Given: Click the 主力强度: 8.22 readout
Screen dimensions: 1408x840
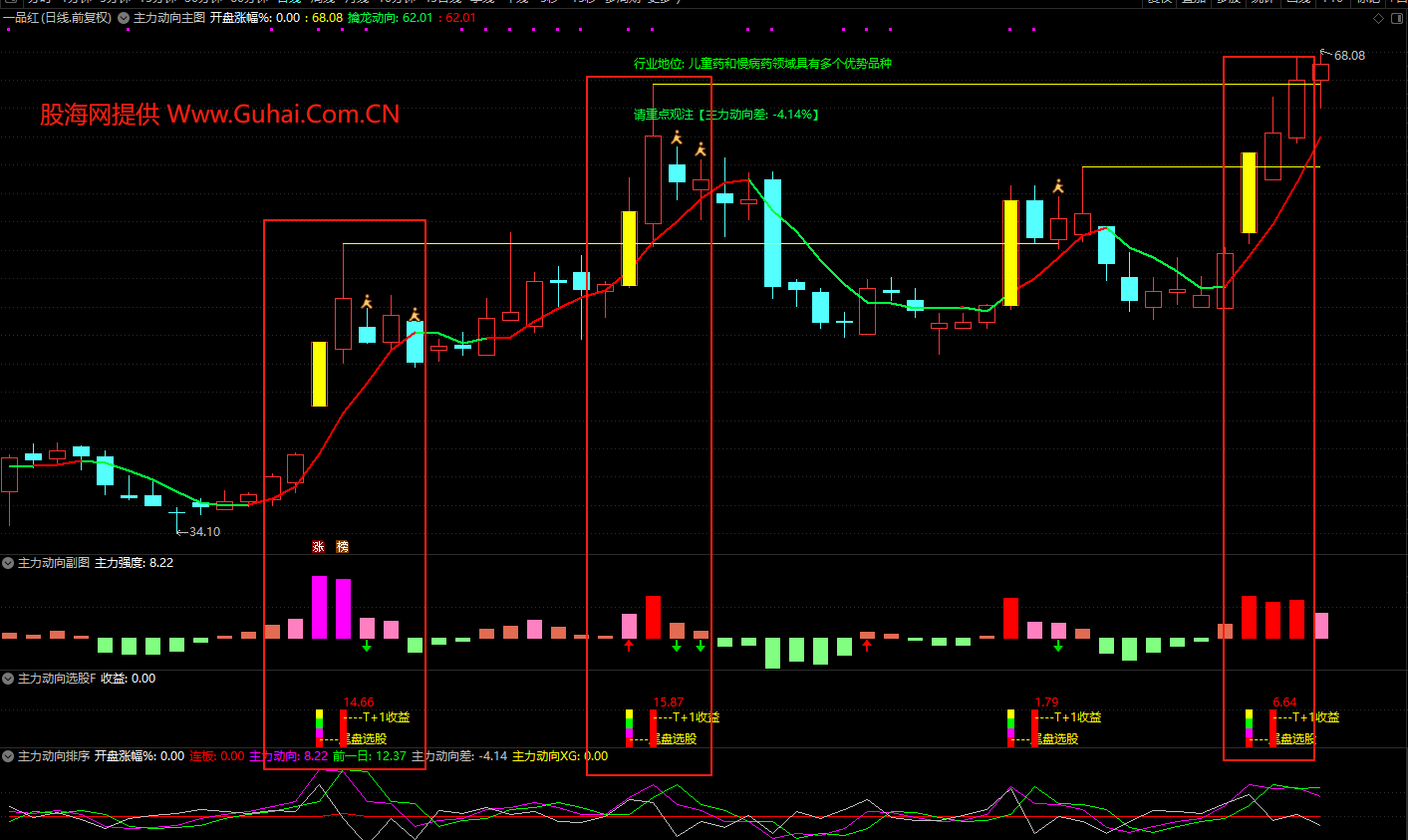Looking at the screenshot, I should coord(135,563).
